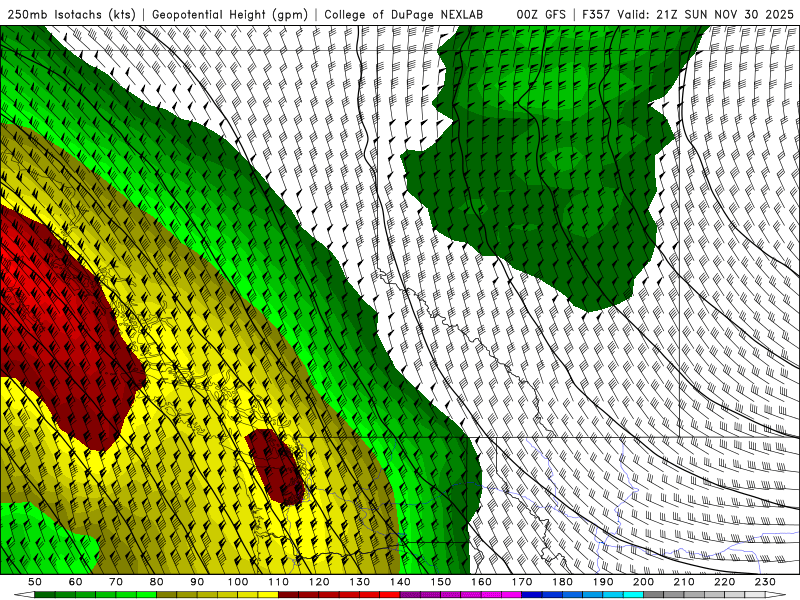Click the '210' legend number
The height and width of the screenshot is (600, 800).
tap(684, 582)
